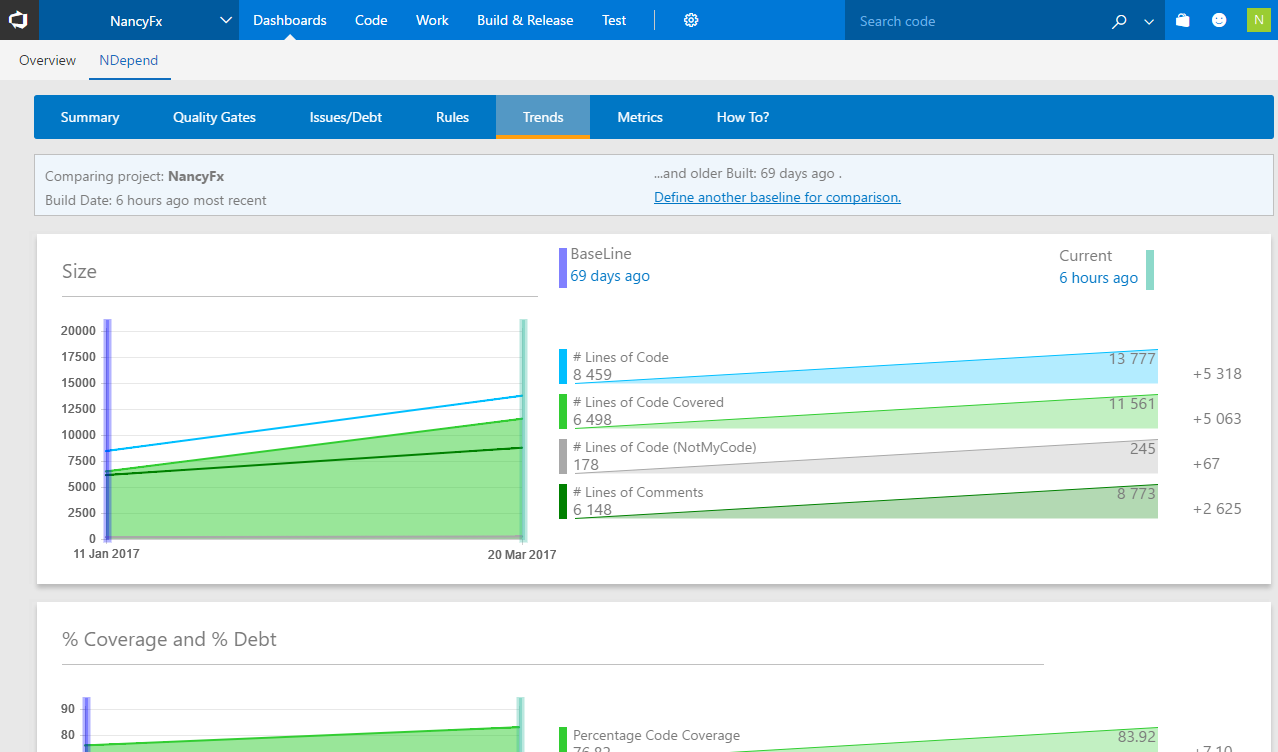Open the Marketplace shopping bag icon
Screen dimensions: 1278x752
coord(1182,20)
